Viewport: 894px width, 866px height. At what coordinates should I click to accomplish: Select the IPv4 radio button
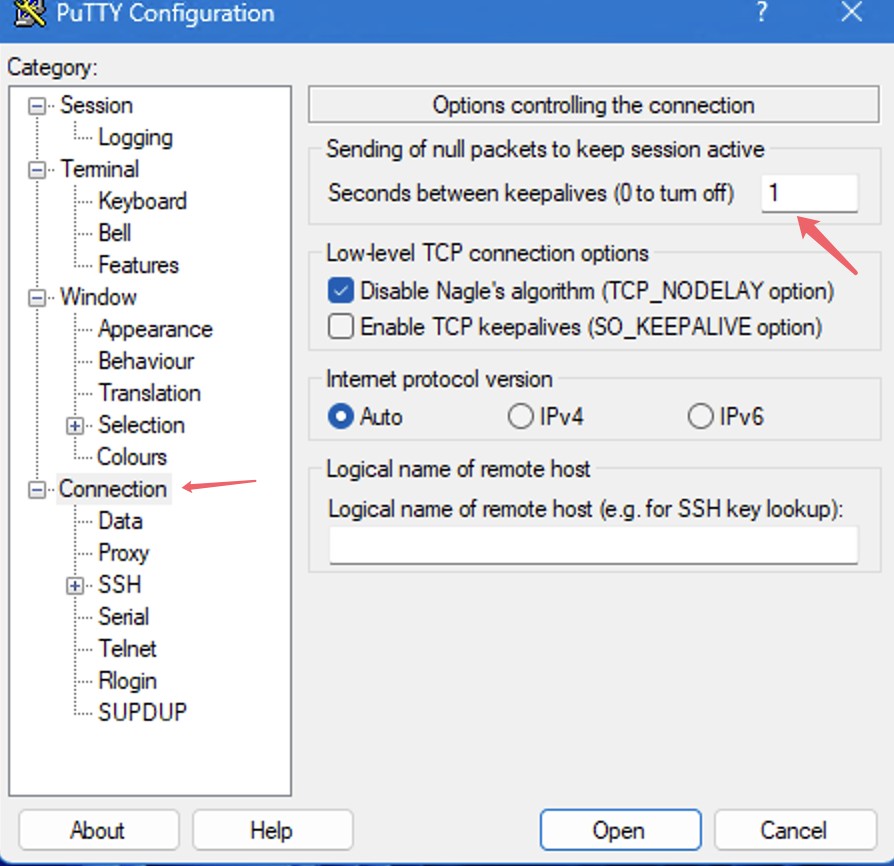pyautogui.click(x=520, y=416)
